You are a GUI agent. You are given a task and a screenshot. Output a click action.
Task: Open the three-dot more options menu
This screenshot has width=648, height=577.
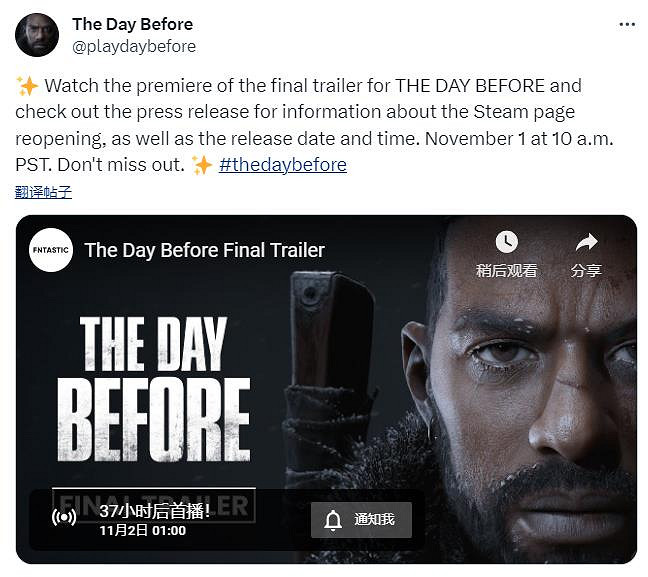click(x=627, y=25)
